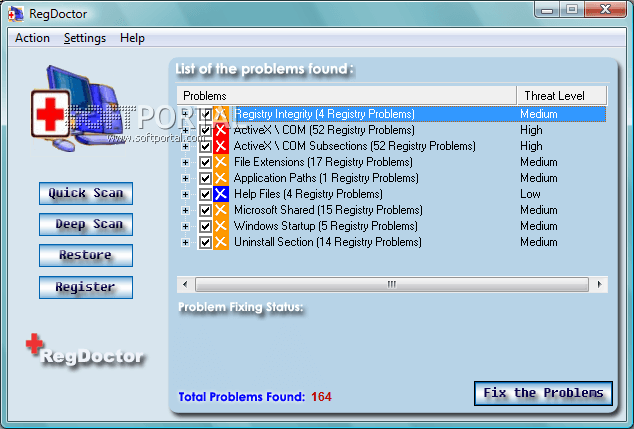Click the orange X icon for Uninstall Section
Screen dimensions: 634x429
point(221,242)
